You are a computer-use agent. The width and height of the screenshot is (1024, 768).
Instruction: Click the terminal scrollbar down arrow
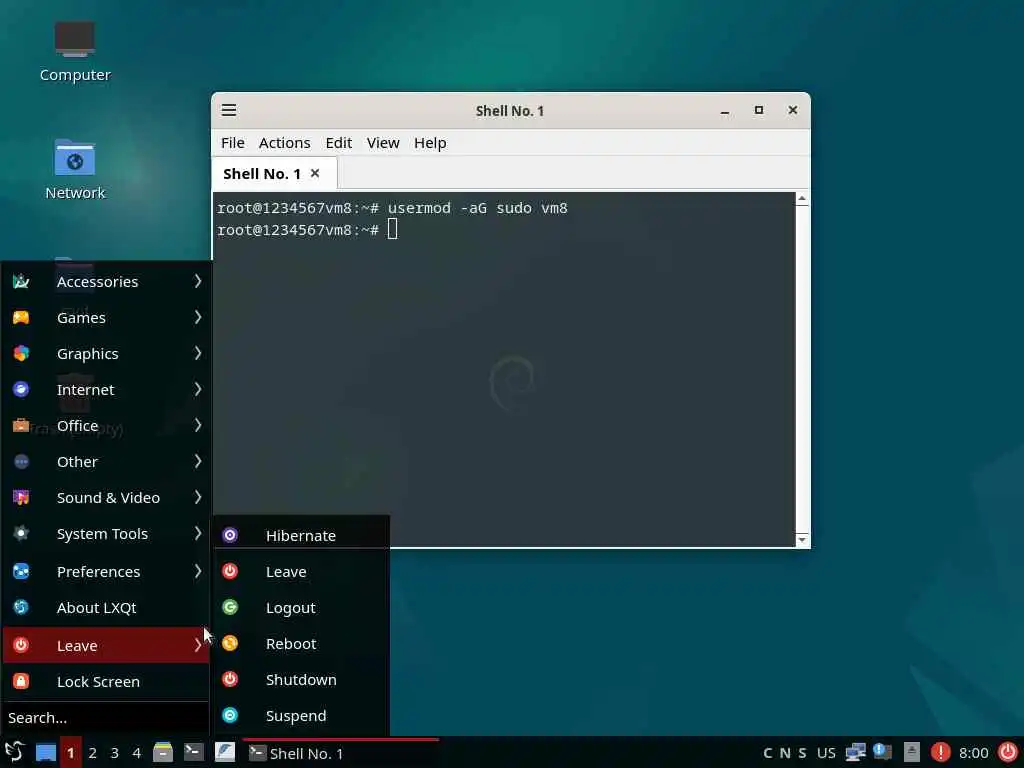pyautogui.click(x=802, y=539)
